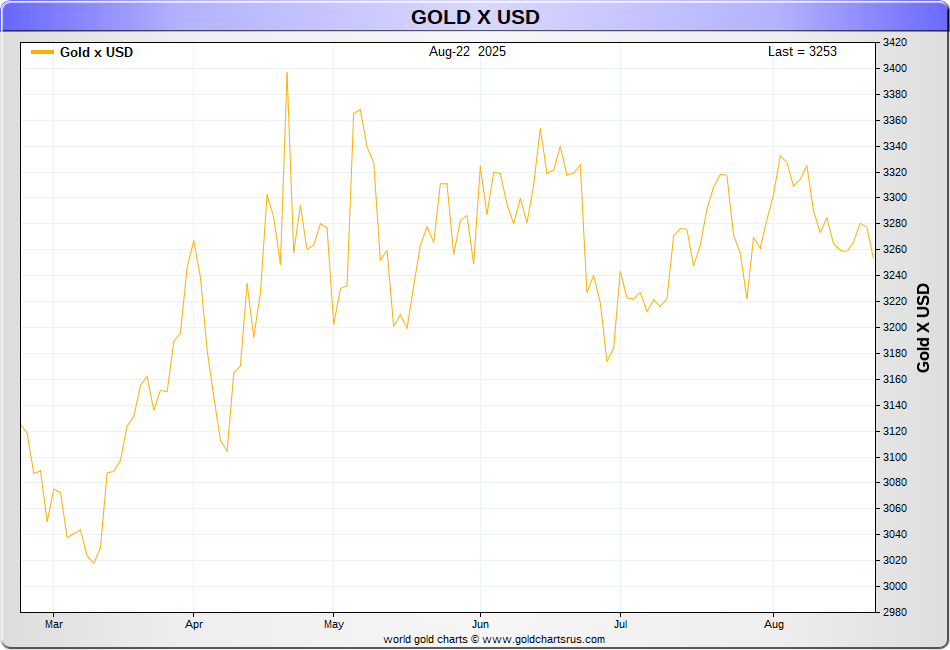Click the 3140 y-axis value
This screenshot has width=950, height=650.
pos(894,405)
